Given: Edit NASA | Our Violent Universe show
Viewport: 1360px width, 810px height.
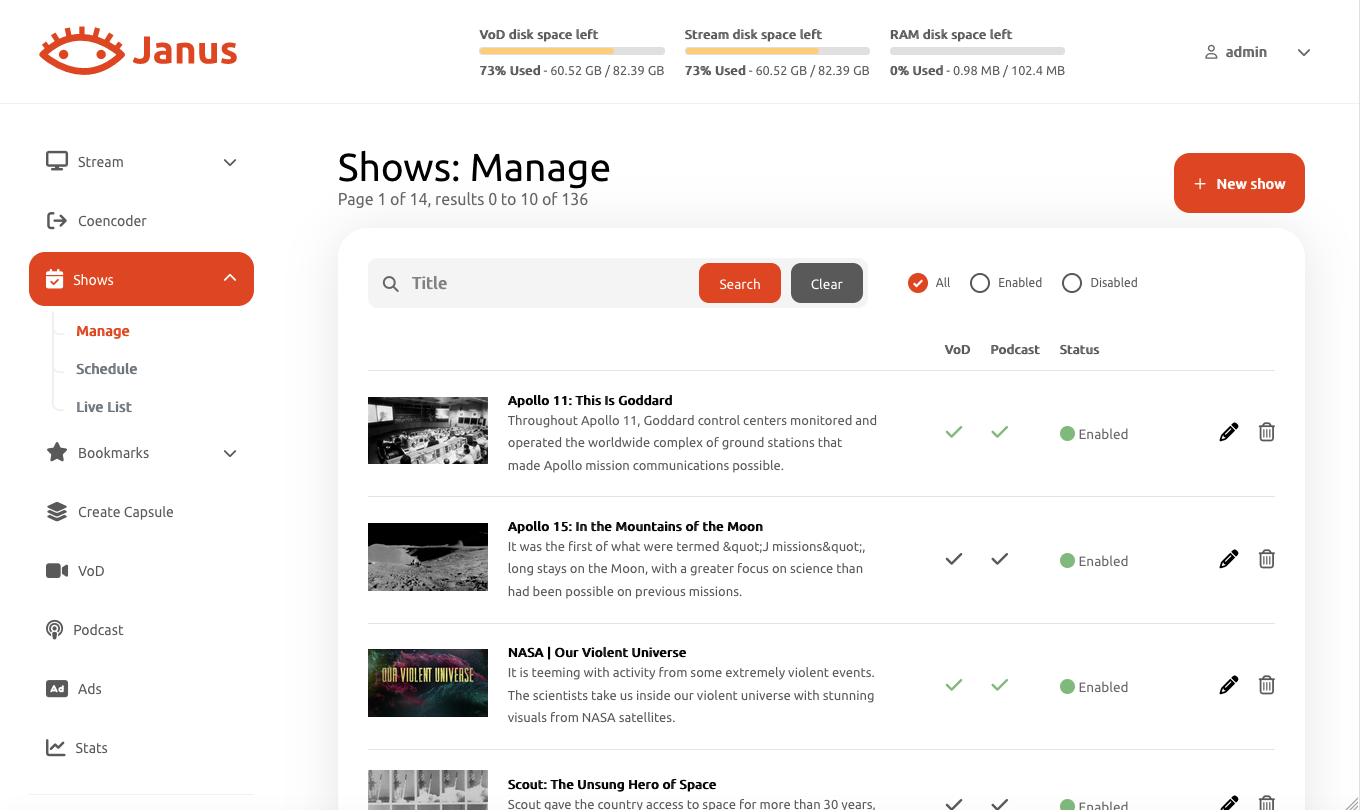Looking at the screenshot, I should 1229,685.
